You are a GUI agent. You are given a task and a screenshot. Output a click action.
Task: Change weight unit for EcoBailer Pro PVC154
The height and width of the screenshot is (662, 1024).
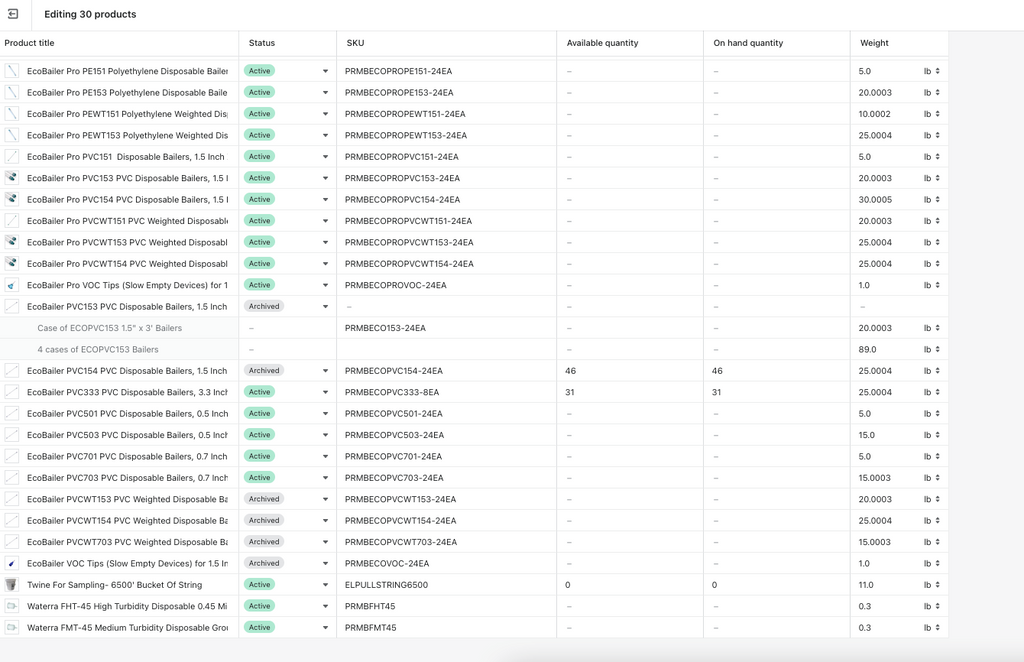pos(931,200)
